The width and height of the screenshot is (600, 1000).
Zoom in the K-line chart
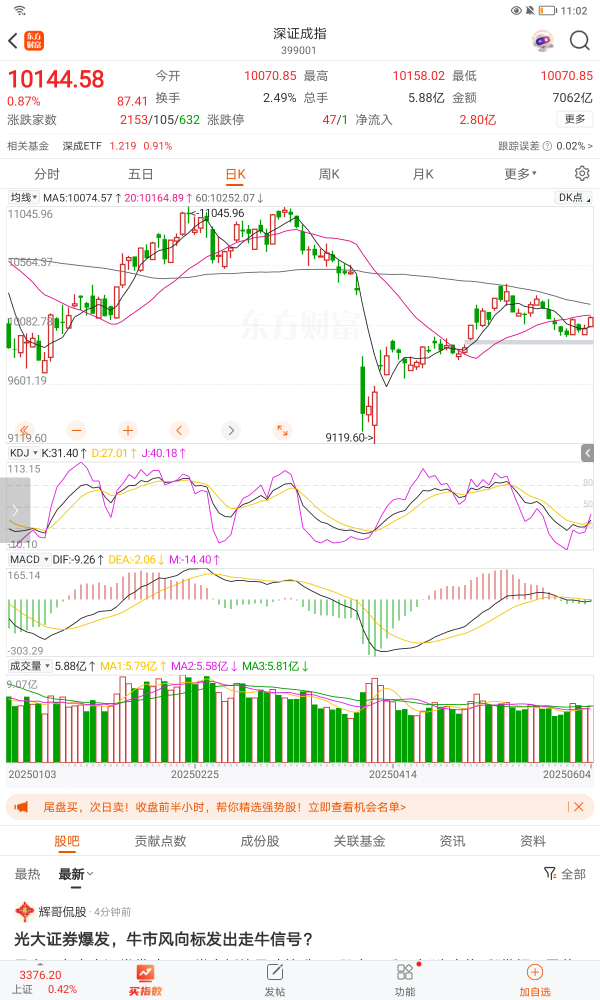[128, 430]
